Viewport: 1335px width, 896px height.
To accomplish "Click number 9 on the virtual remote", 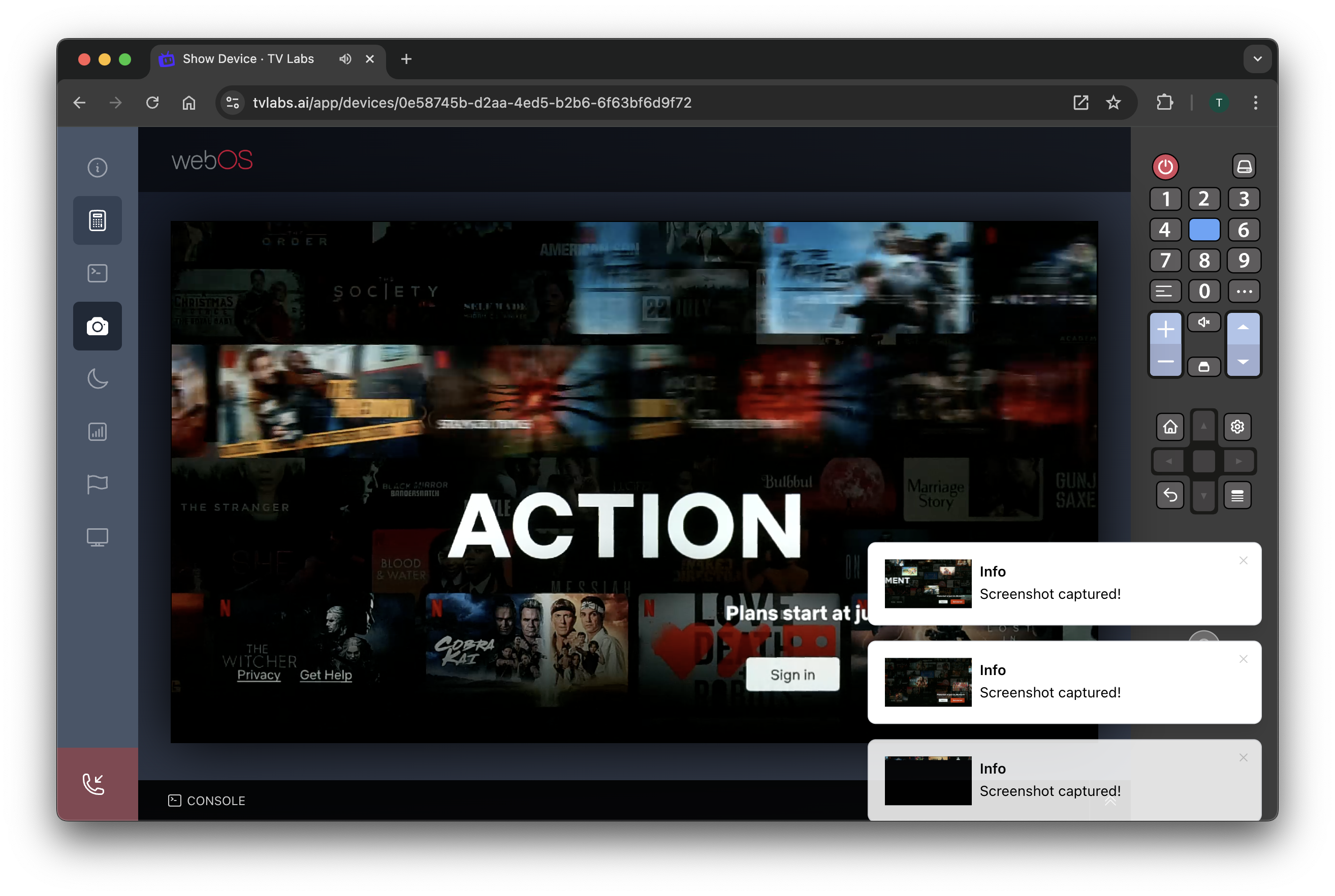I will (x=1244, y=261).
